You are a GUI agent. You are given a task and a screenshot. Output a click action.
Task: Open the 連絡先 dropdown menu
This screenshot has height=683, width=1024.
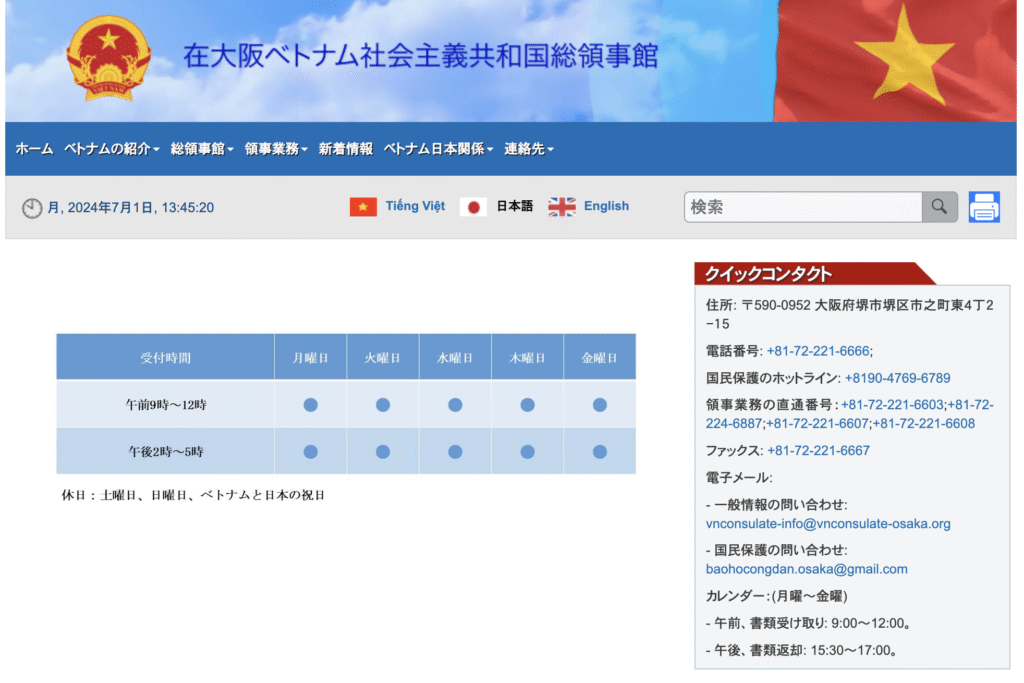[528, 149]
